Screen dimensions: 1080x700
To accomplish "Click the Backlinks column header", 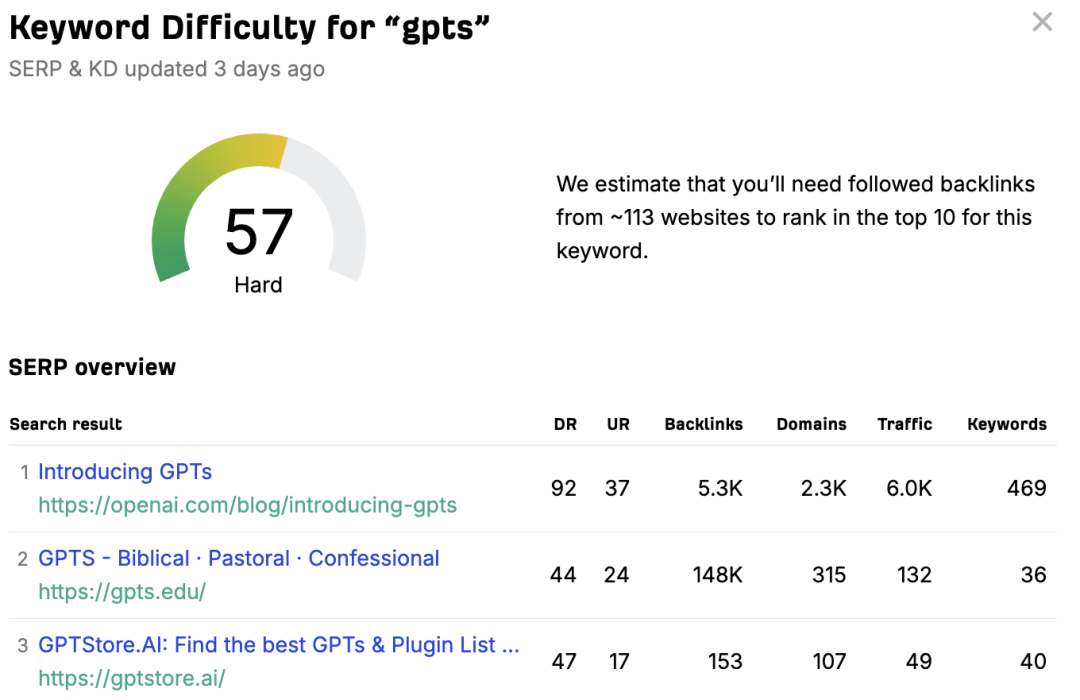I will (703, 424).
